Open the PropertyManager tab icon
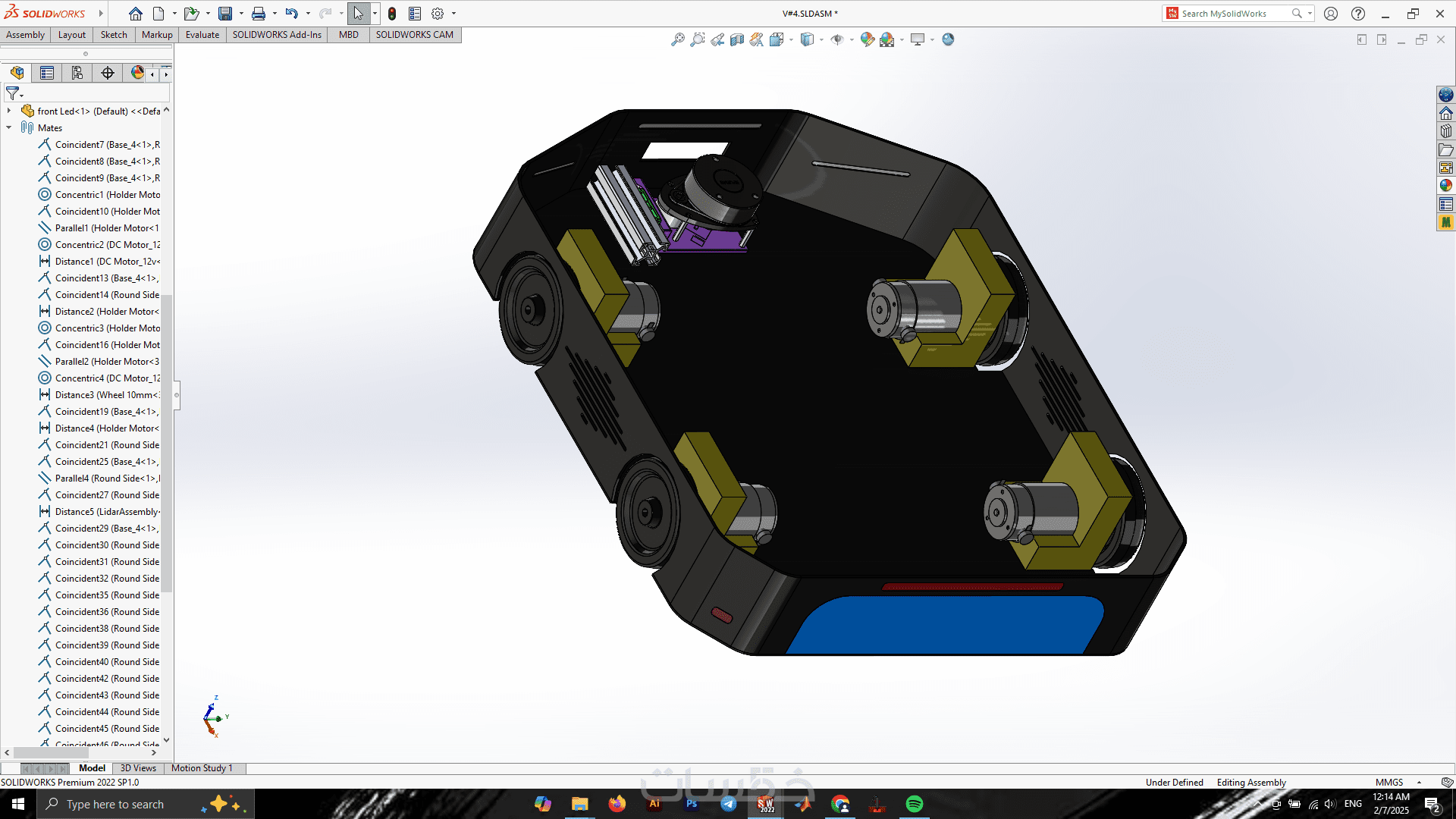1456x819 pixels. [47, 73]
